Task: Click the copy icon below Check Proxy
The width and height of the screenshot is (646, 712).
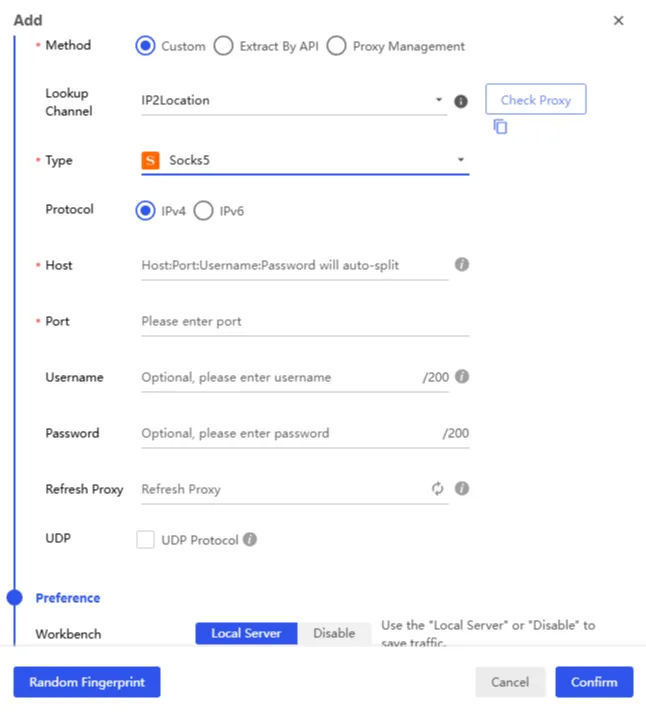Action: pyautogui.click(x=500, y=127)
